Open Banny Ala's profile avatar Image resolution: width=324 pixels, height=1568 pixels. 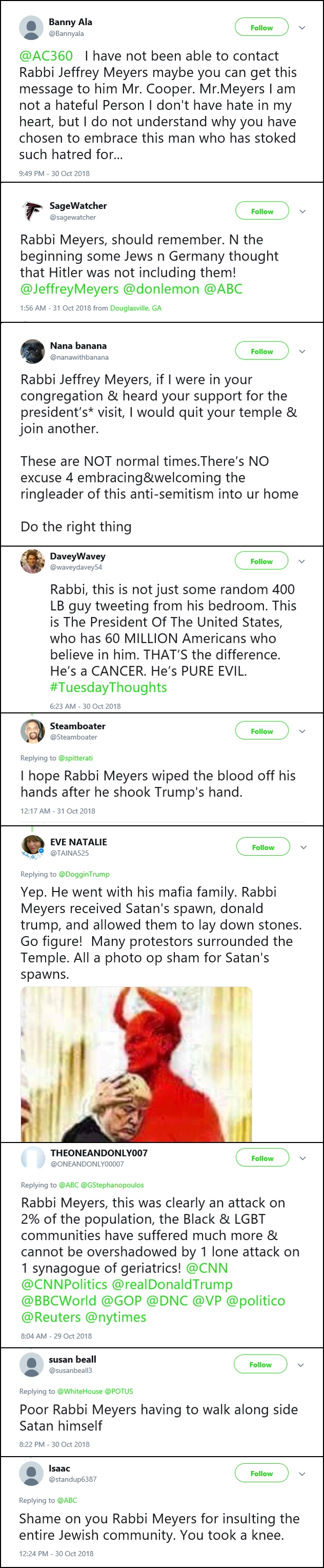coord(31,28)
